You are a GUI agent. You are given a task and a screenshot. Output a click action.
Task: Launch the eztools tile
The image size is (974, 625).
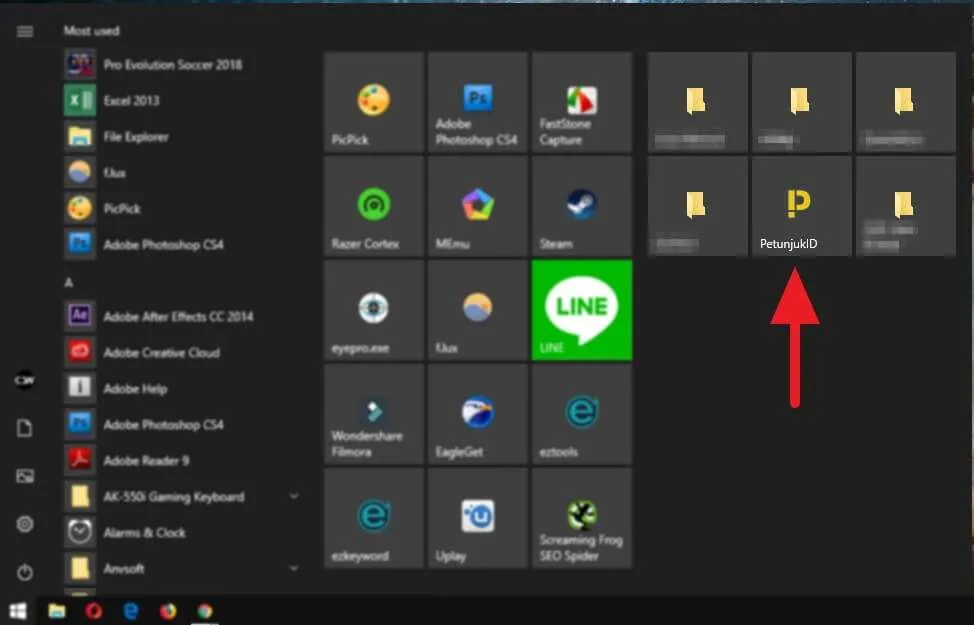tap(582, 414)
